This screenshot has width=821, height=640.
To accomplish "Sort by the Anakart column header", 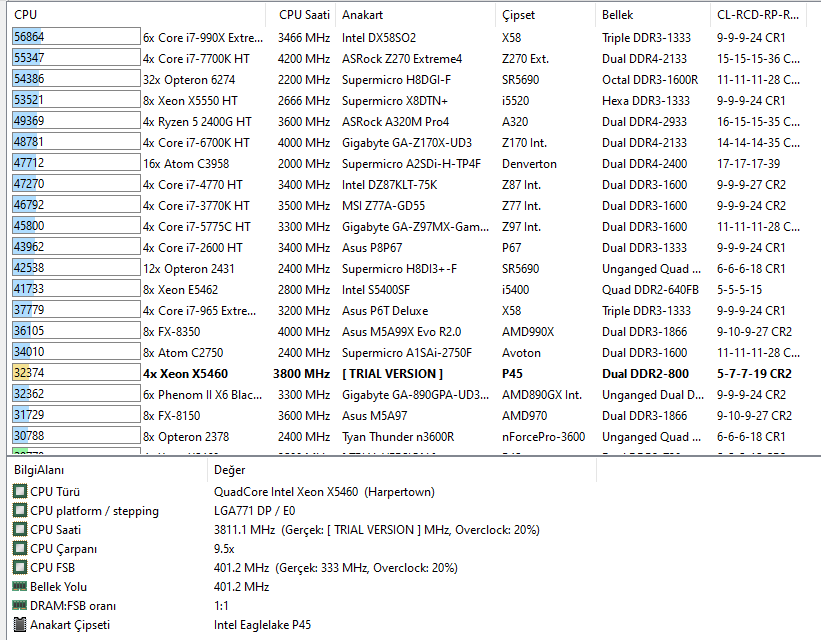I will pos(415,15).
